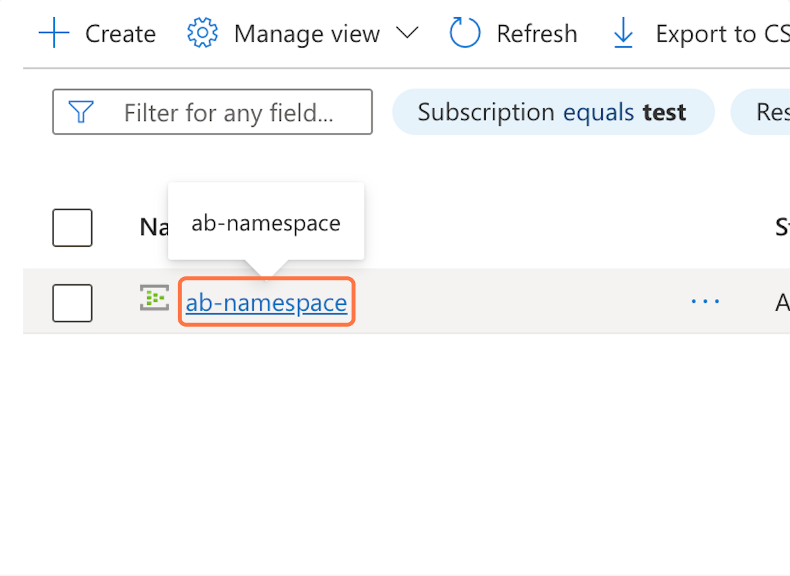Screen dimensions: 790x576
Task: Click the Export to CSV label
Action: 720,34
